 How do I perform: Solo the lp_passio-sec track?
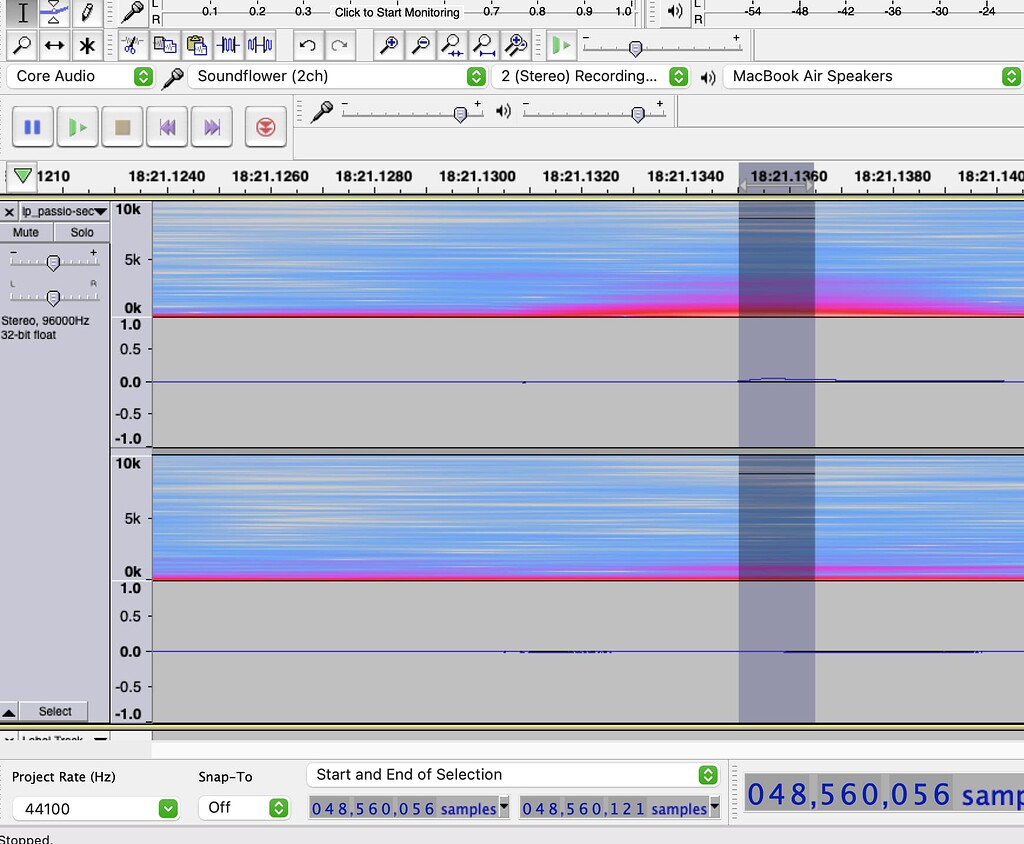[x=81, y=232]
